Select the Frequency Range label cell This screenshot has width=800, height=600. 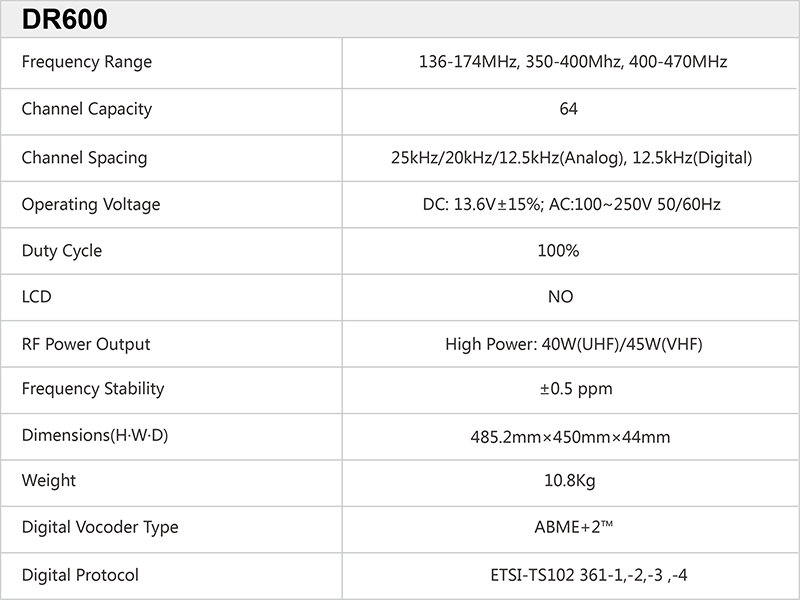tap(87, 62)
